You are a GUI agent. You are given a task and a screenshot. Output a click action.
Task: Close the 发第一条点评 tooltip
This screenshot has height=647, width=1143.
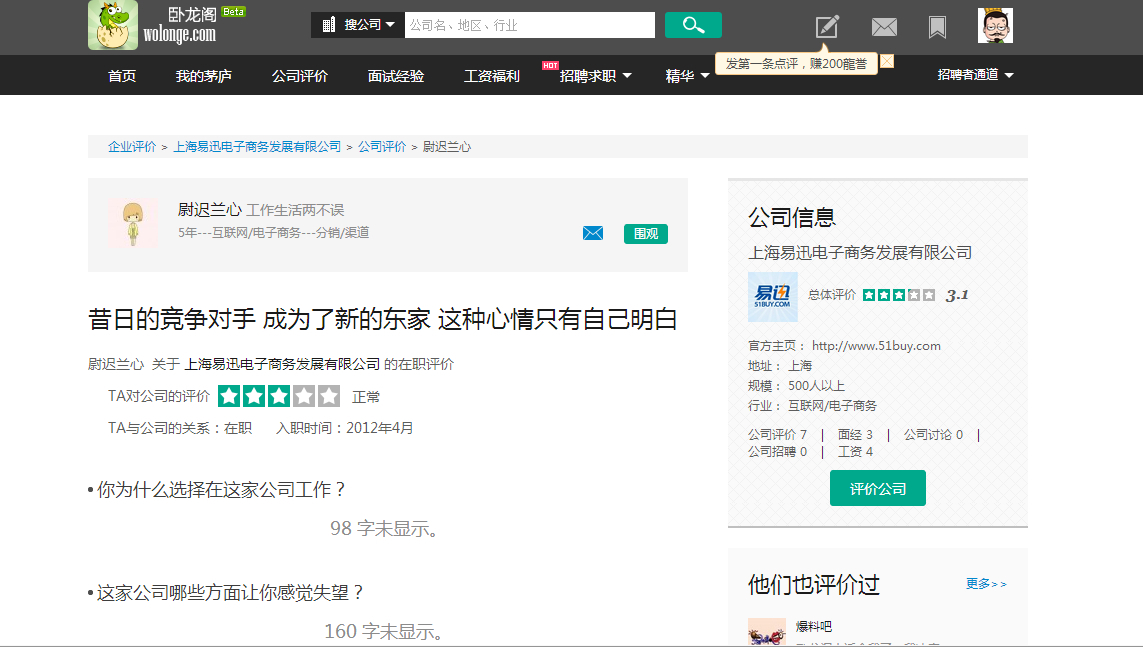[887, 61]
